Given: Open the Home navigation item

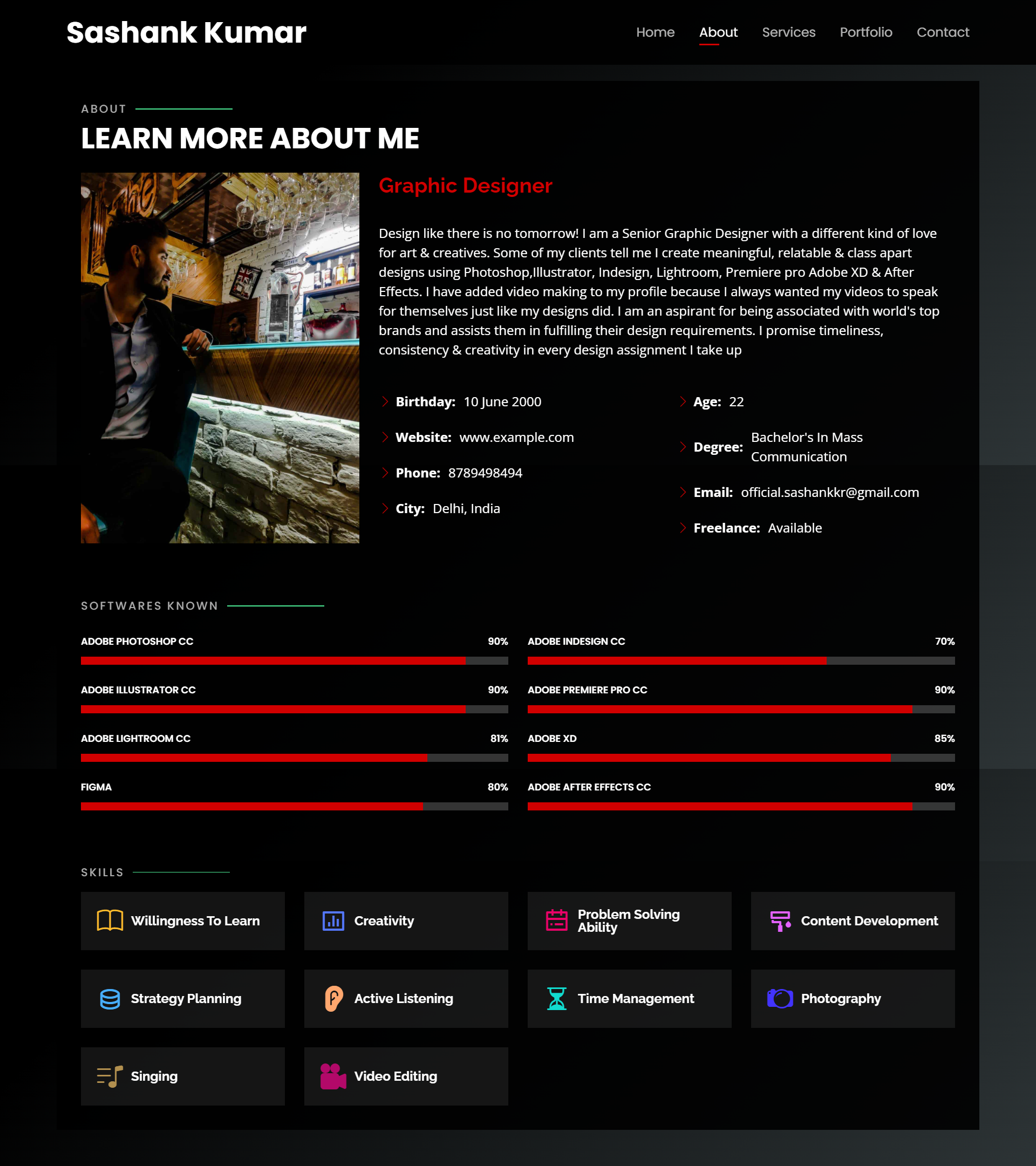Looking at the screenshot, I should click(655, 32).
